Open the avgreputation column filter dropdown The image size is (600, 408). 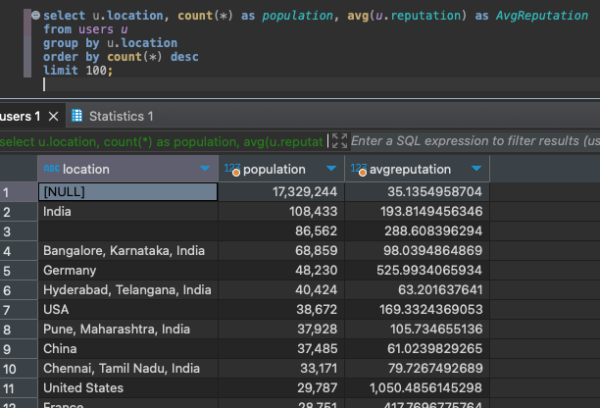(476, 169)
